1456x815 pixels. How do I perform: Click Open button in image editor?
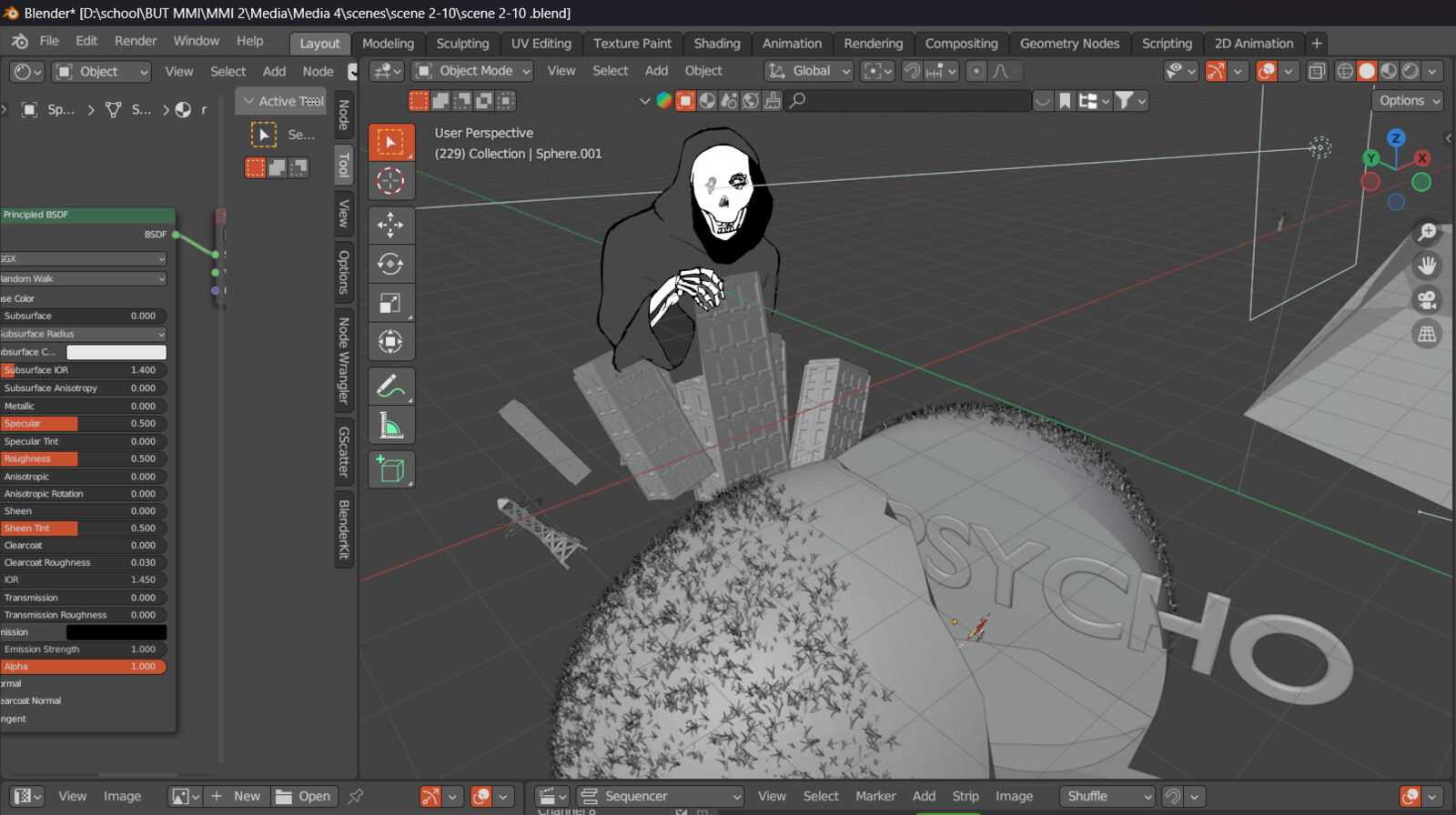coord(305,796)
